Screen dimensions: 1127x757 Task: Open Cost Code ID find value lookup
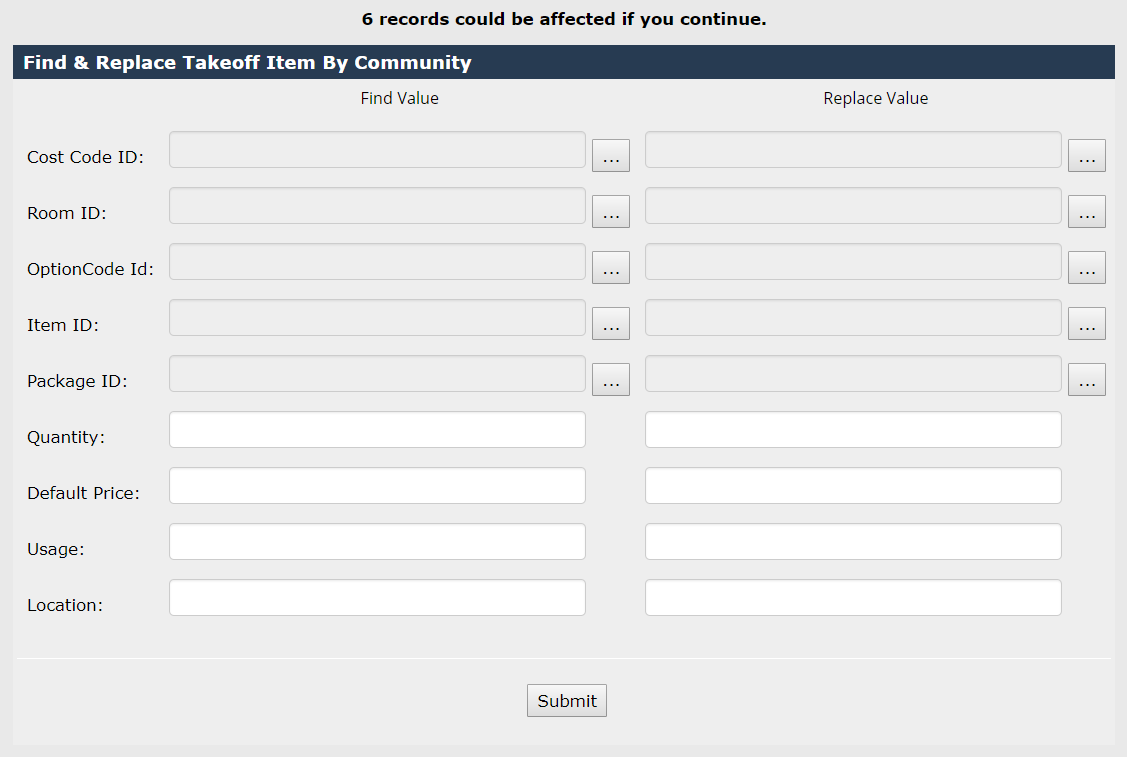point(611,156)
